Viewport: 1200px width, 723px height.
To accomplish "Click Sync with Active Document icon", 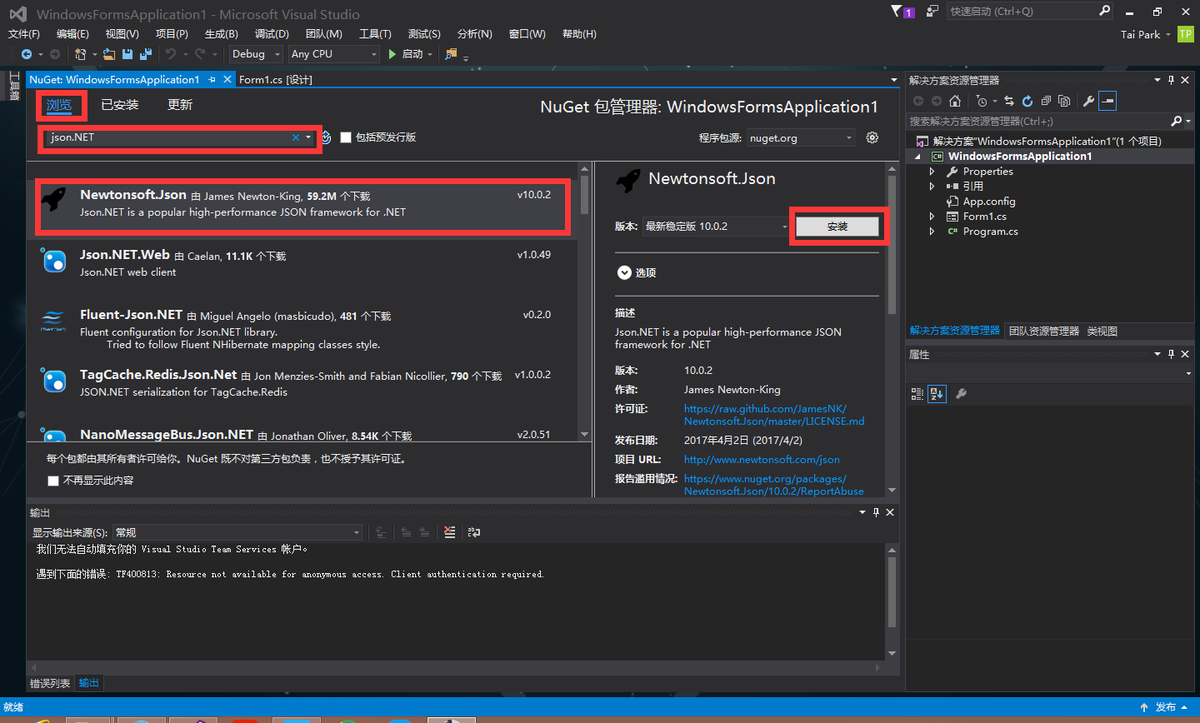I will tap(1010, 101).
